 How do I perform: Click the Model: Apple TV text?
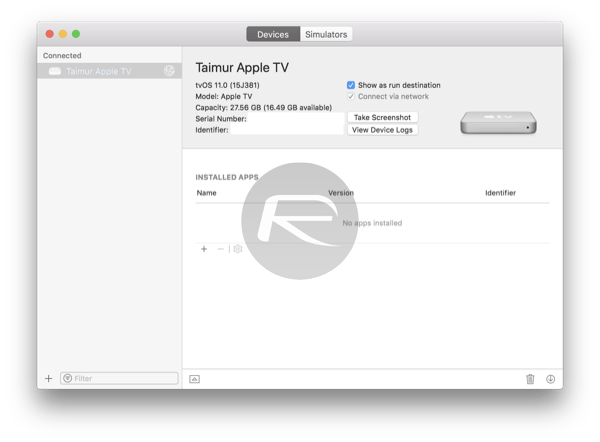tap(224, 96)
